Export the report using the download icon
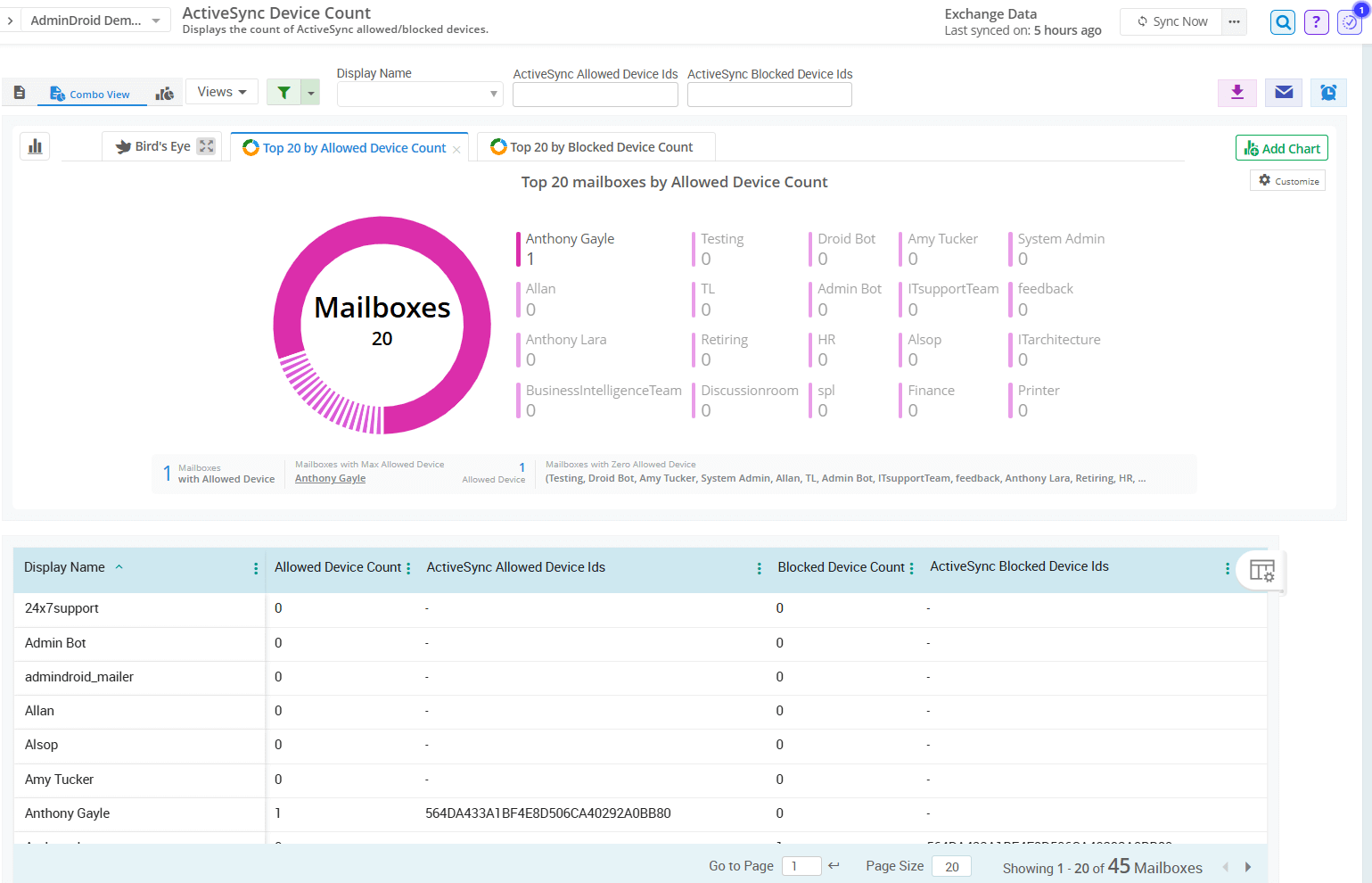The width and height of the screenshot is (1372, 883). (x=1236, y=92)
